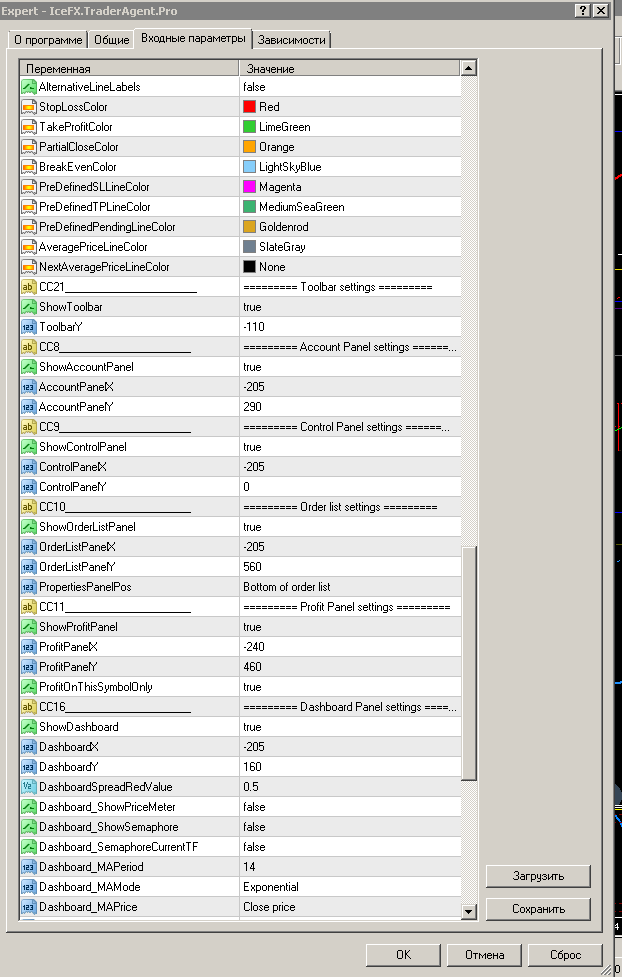Toggle the ShowDashboard true value
Image resolution: width=622 pixels, height=977 pixels.
pos(350,727)
